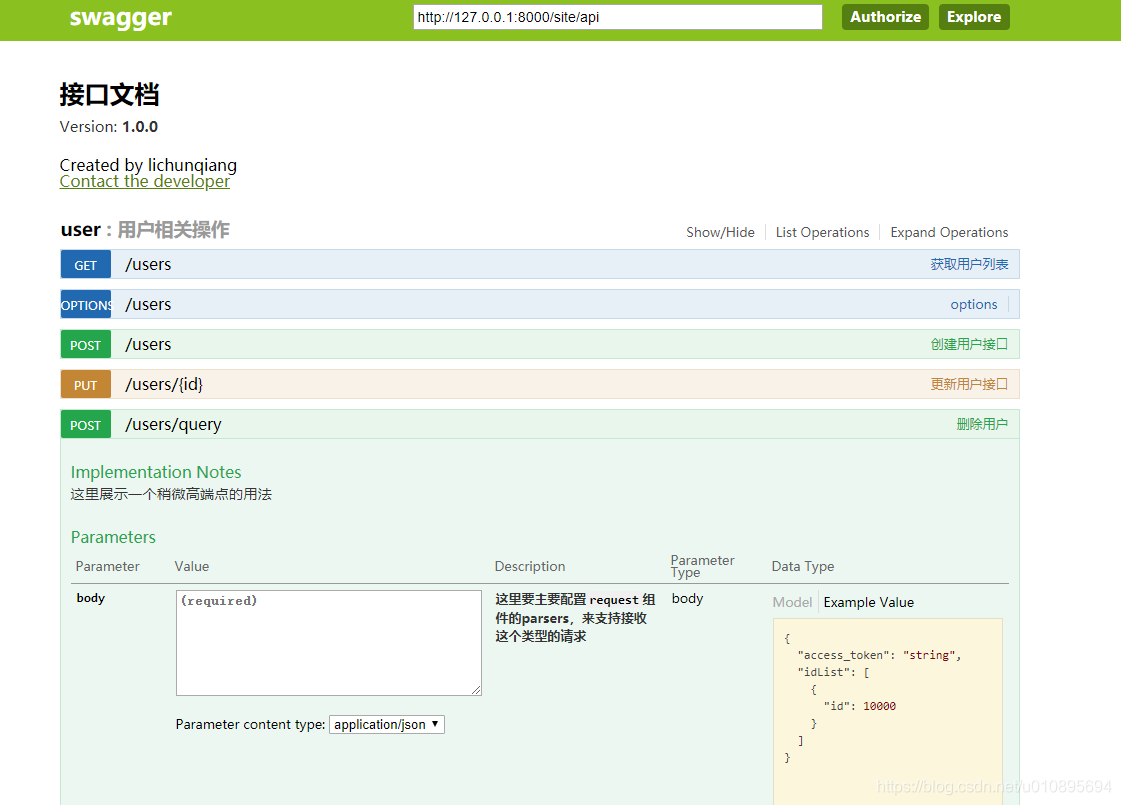Open the Contact the developer link
The width and height of the screenshot is (1121, 805).
(144, 181)
